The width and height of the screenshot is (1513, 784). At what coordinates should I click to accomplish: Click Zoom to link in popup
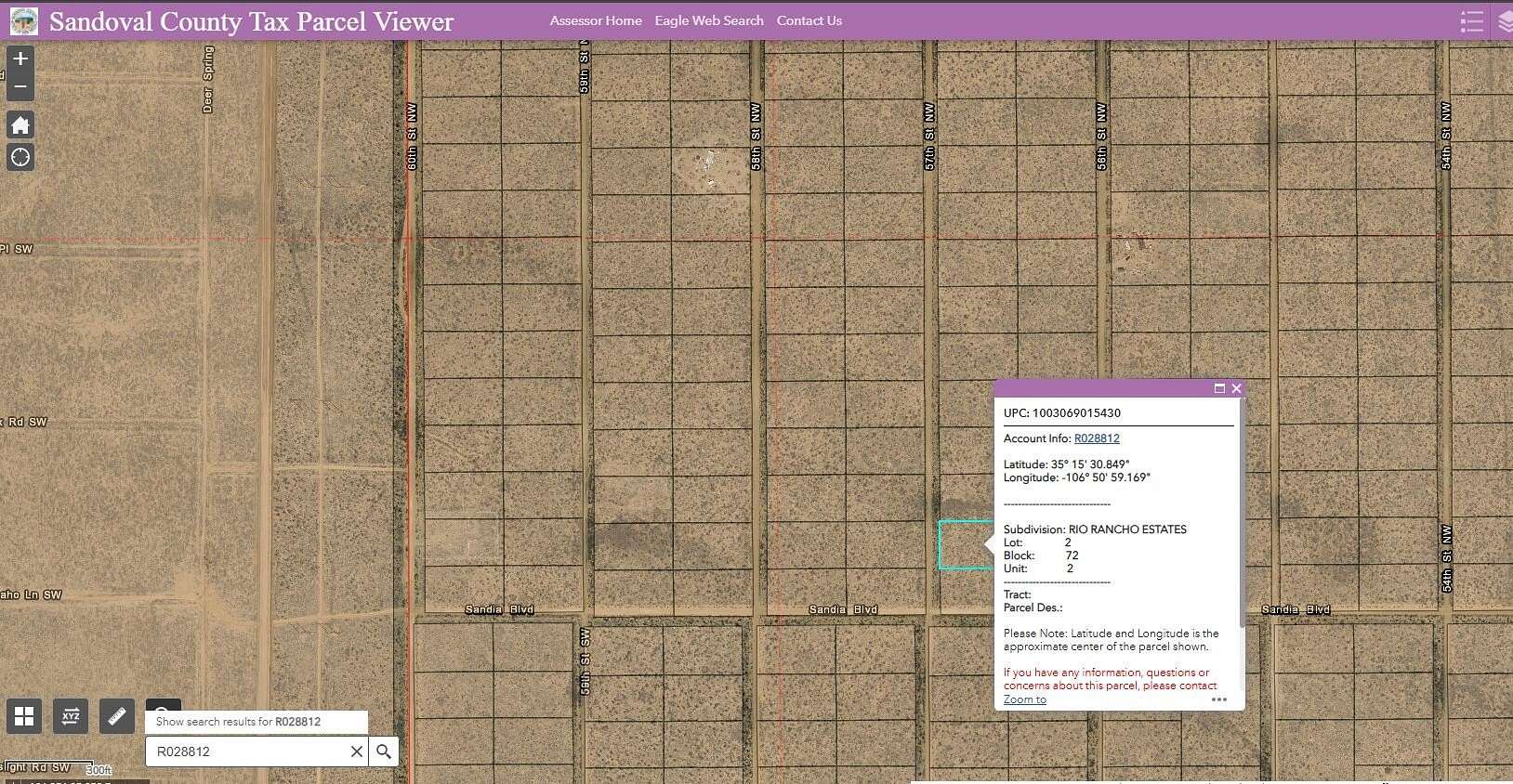coord(1025,699)
